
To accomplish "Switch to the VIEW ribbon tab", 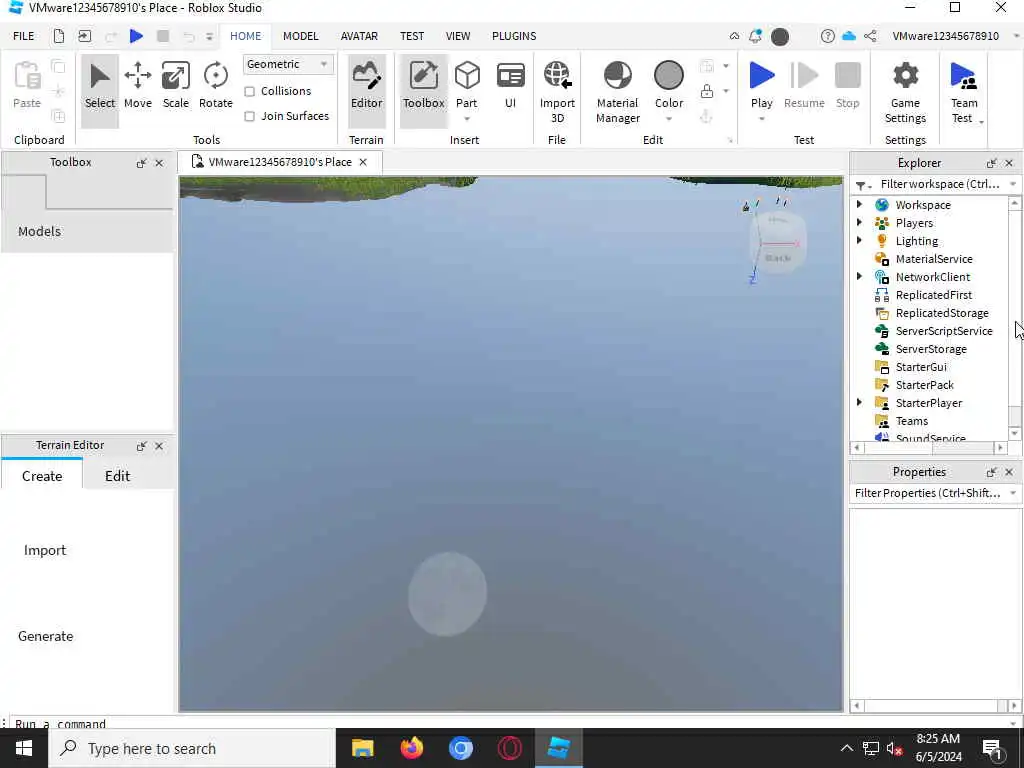I will 458,36.
